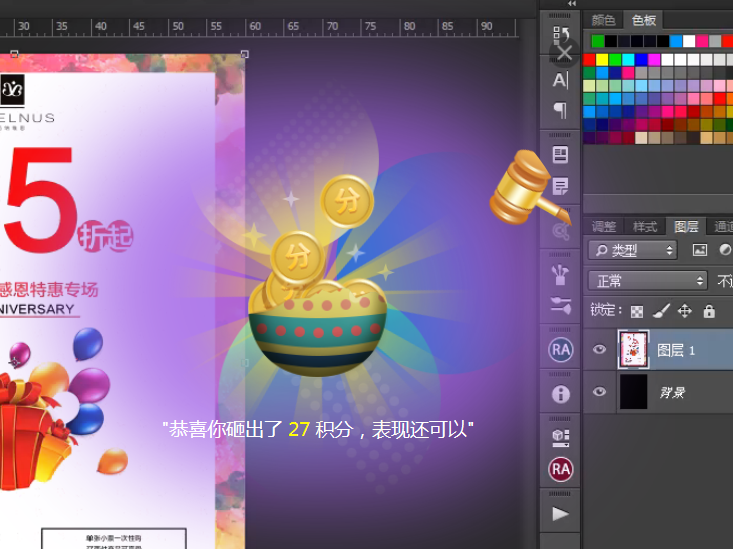
Task: Open the Brush settings panel icon
Action: (561, 305)
